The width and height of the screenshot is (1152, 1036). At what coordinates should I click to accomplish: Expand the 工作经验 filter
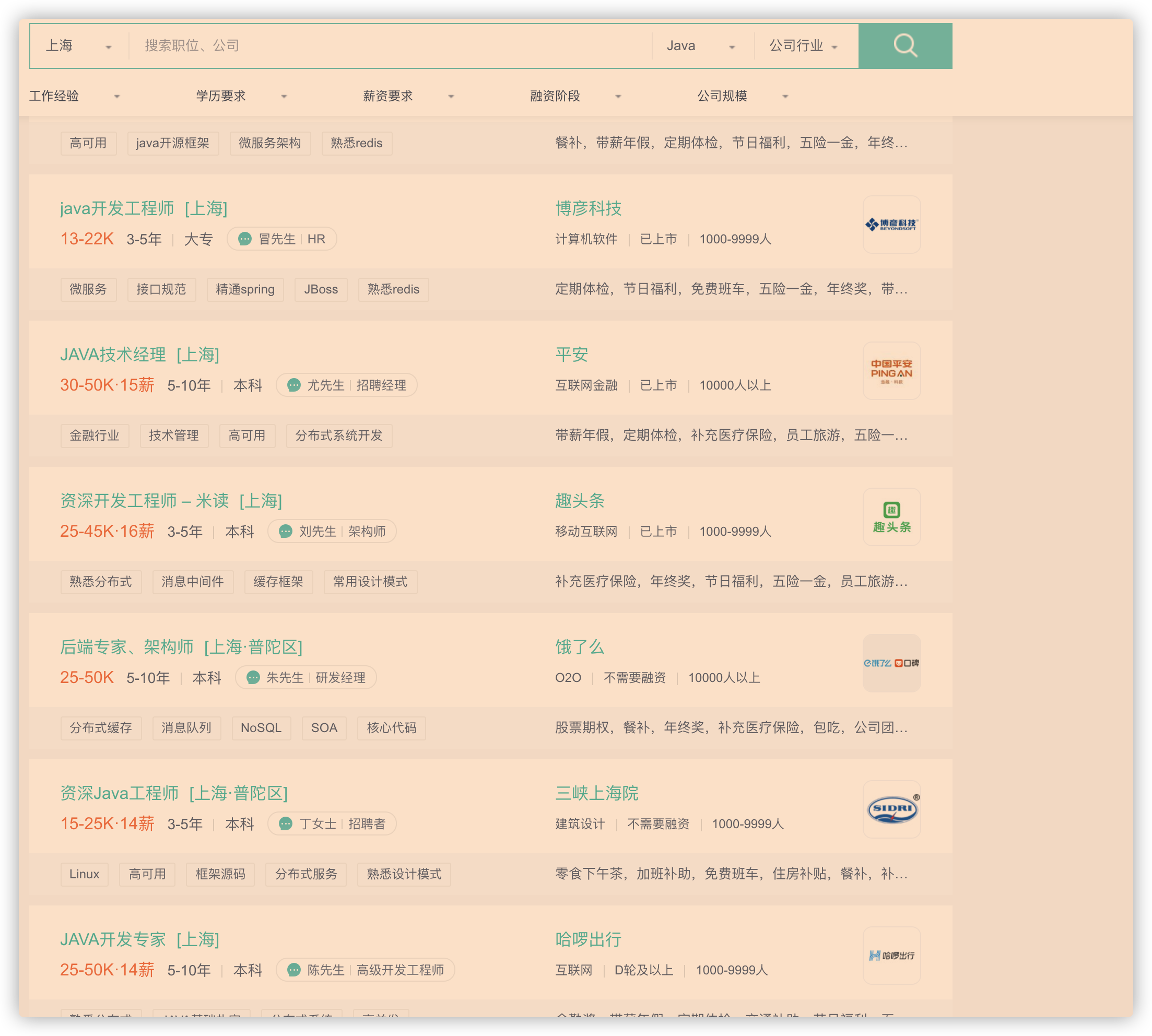75,96
